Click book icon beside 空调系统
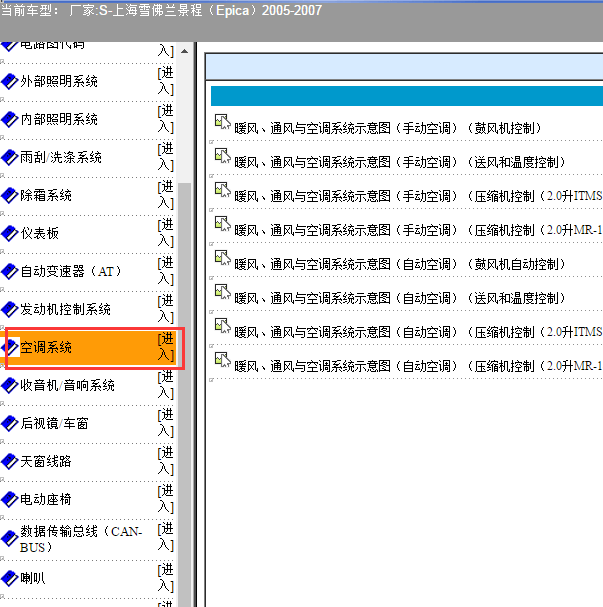603x607 pixels. tap(11, 347)
